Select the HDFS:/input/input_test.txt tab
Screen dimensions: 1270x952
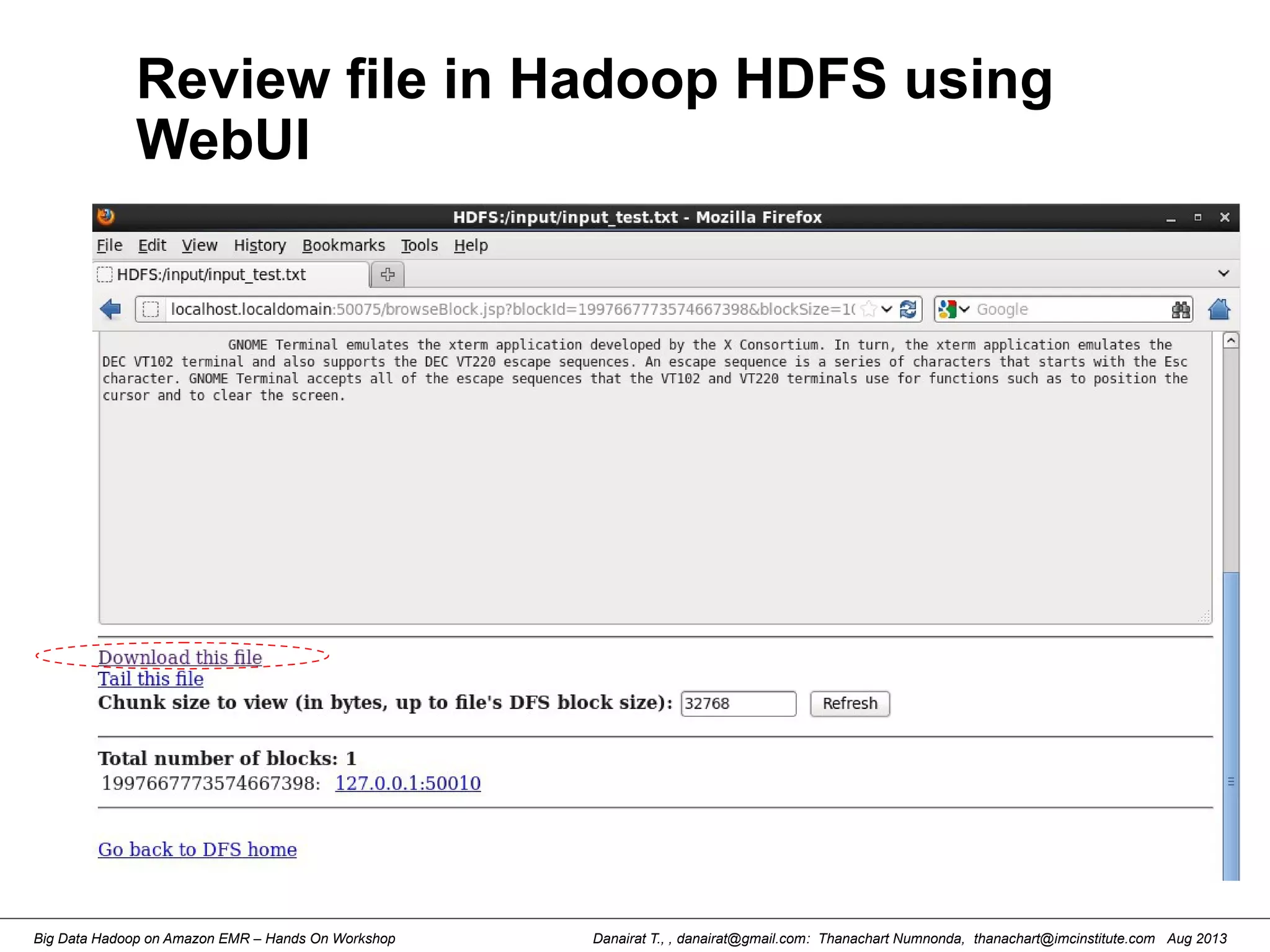click(232, 275)
